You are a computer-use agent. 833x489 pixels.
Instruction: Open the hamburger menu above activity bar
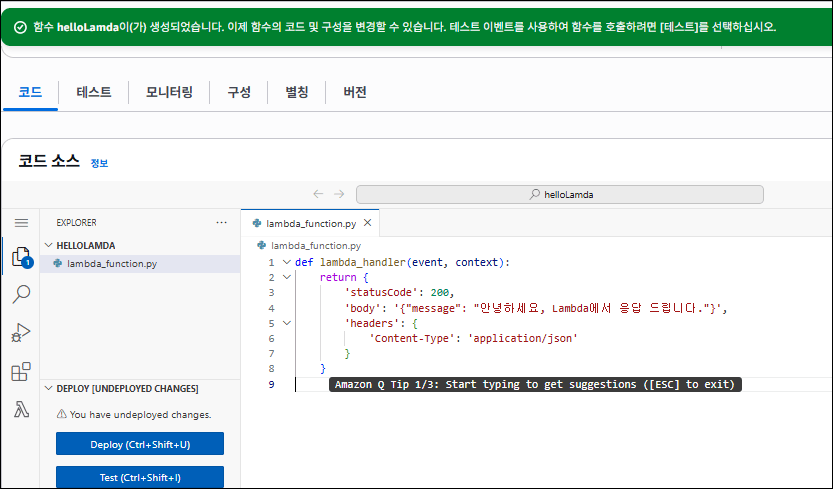(x=21, y=223)
